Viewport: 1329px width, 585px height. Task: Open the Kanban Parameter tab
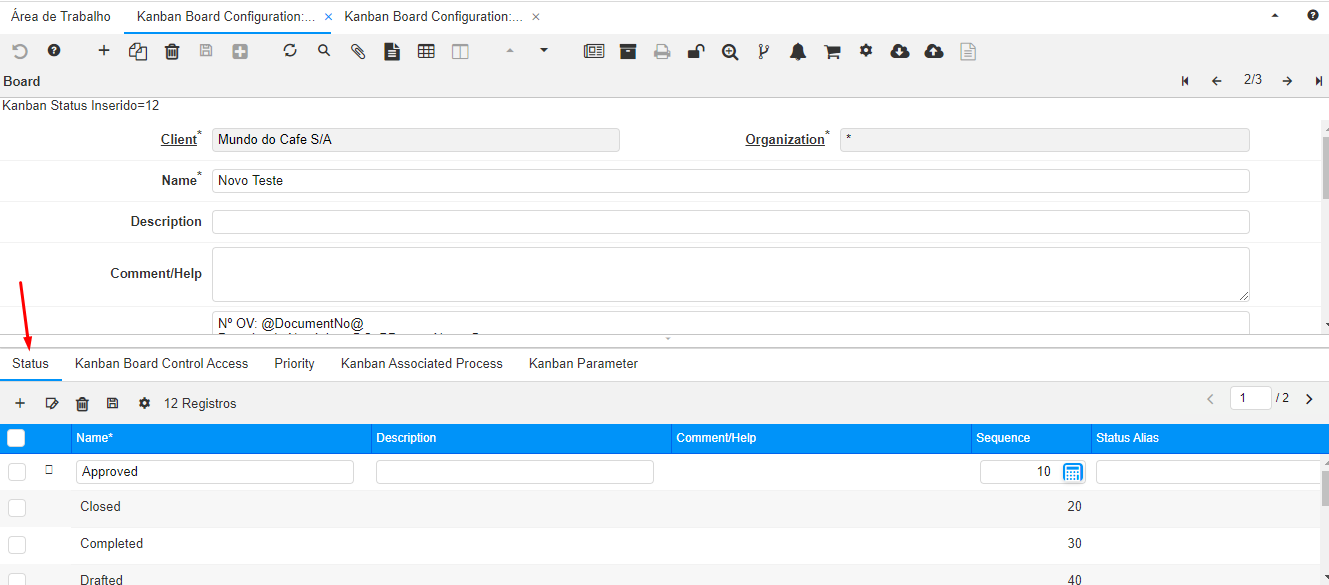point(583,364)
